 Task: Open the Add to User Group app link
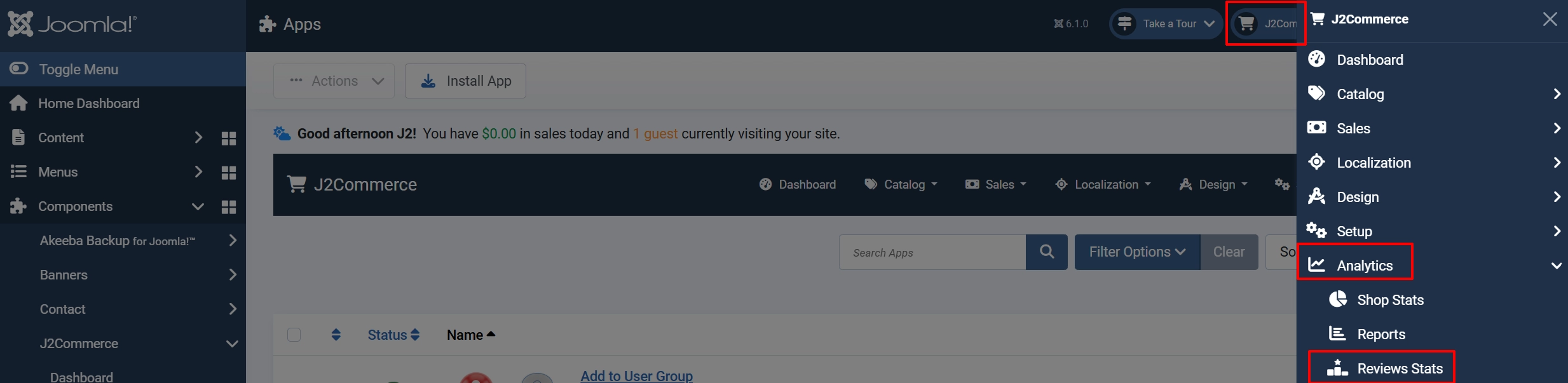[637, 376]
